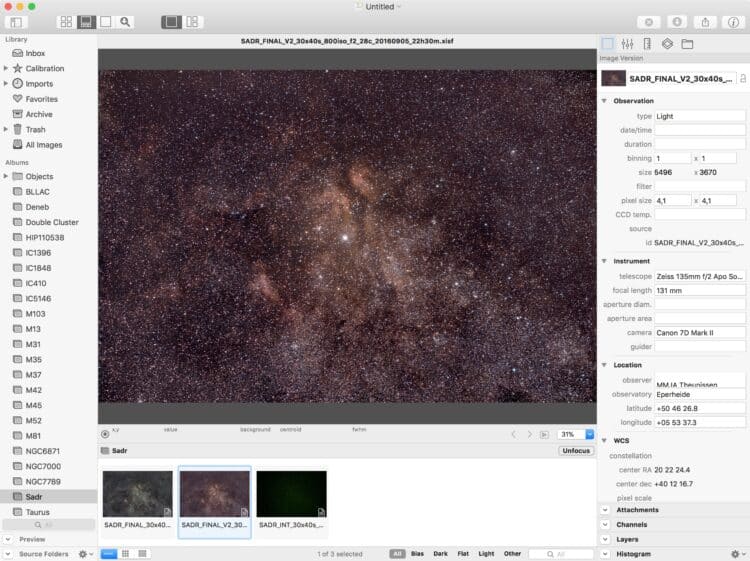Collapse the Observation section

604,101
